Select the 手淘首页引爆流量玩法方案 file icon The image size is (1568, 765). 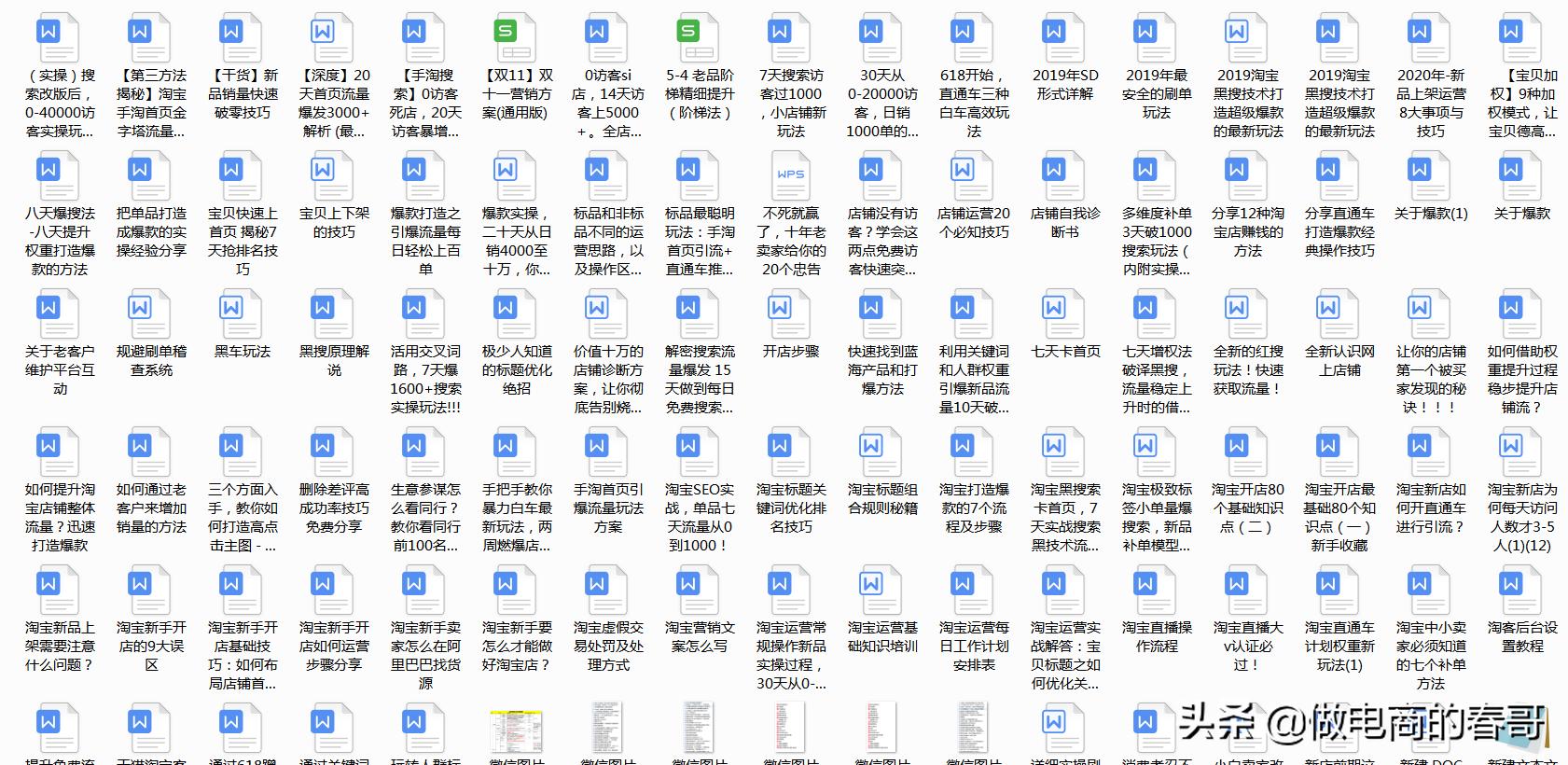coord(608,453)
